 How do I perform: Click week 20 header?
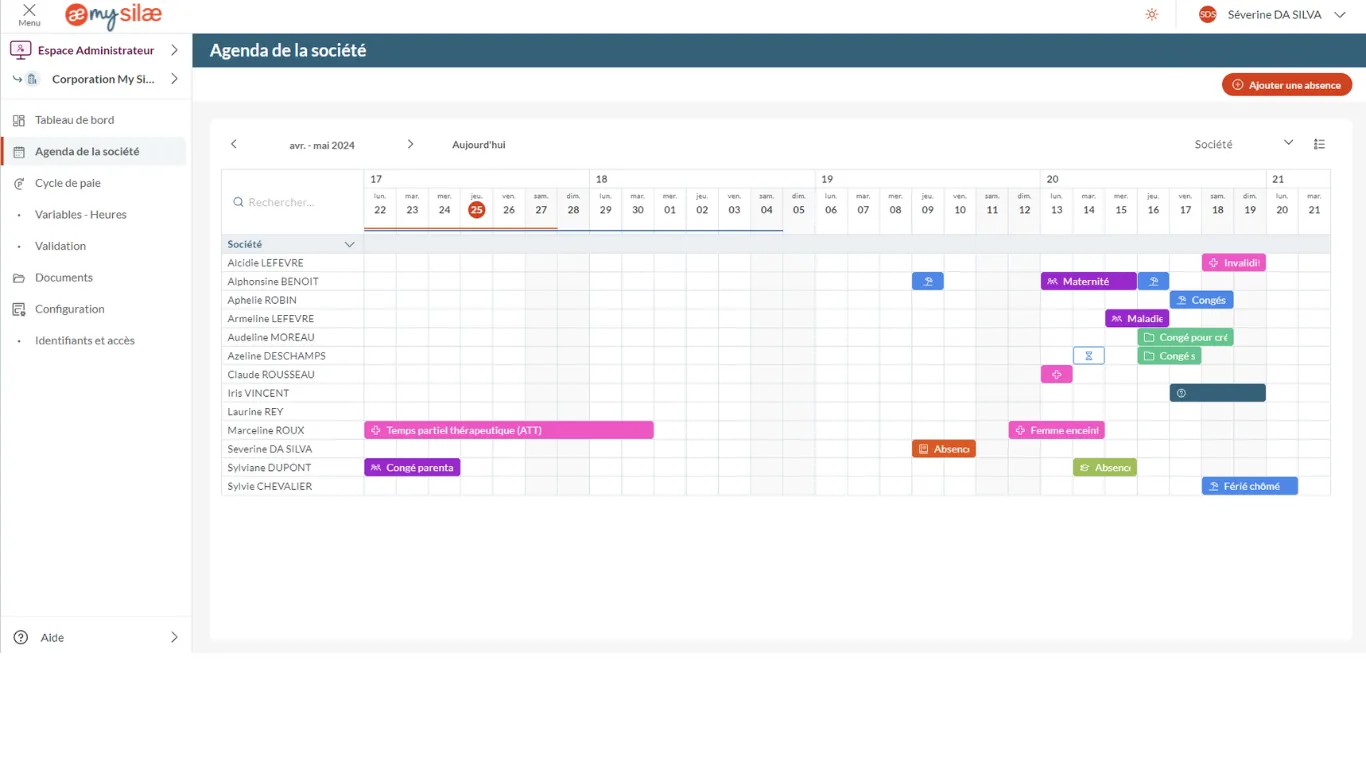(x=1052, y=179)
